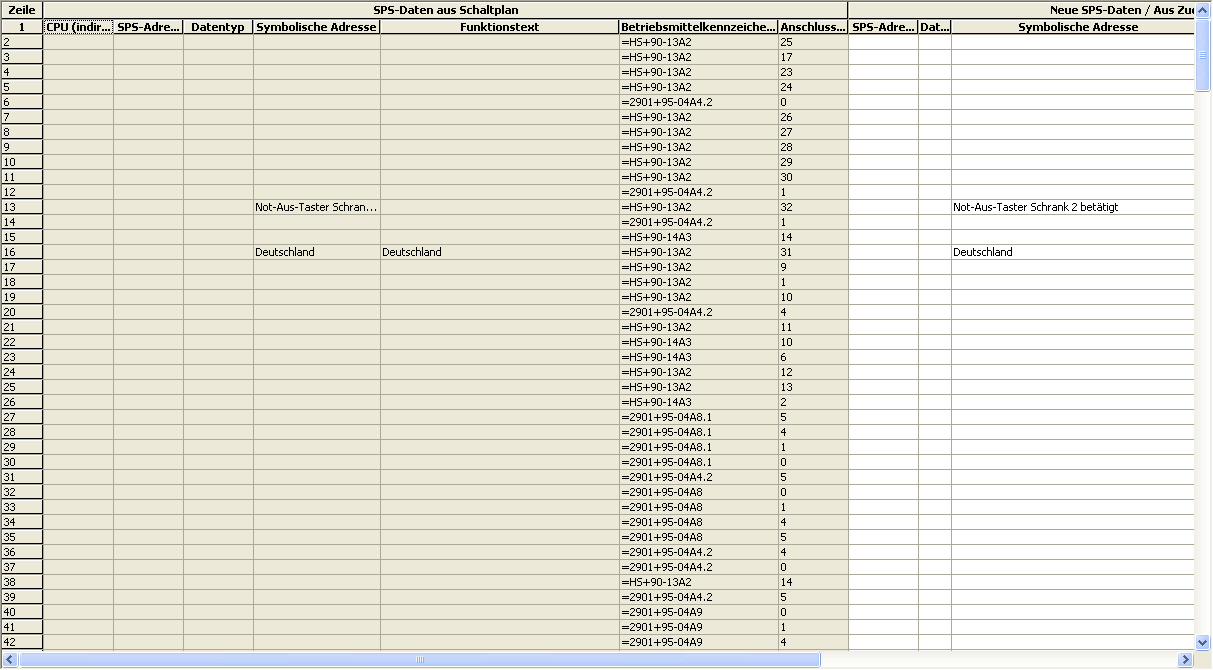Select 'Deutschland' in the Funktionstext column

pyautogui.click(x=499, y=252)
